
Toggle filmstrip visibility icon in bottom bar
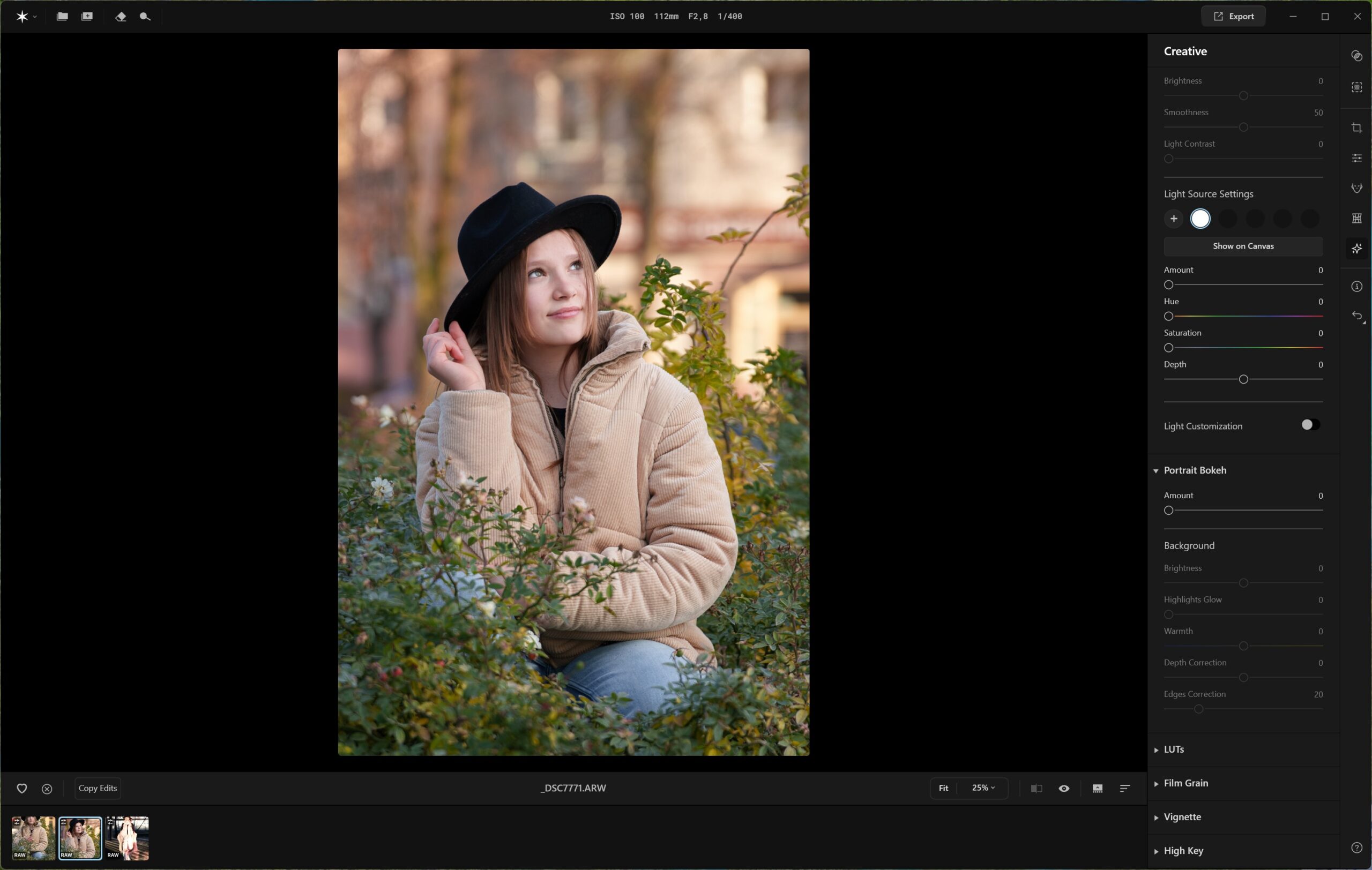tap(1097, 788)
